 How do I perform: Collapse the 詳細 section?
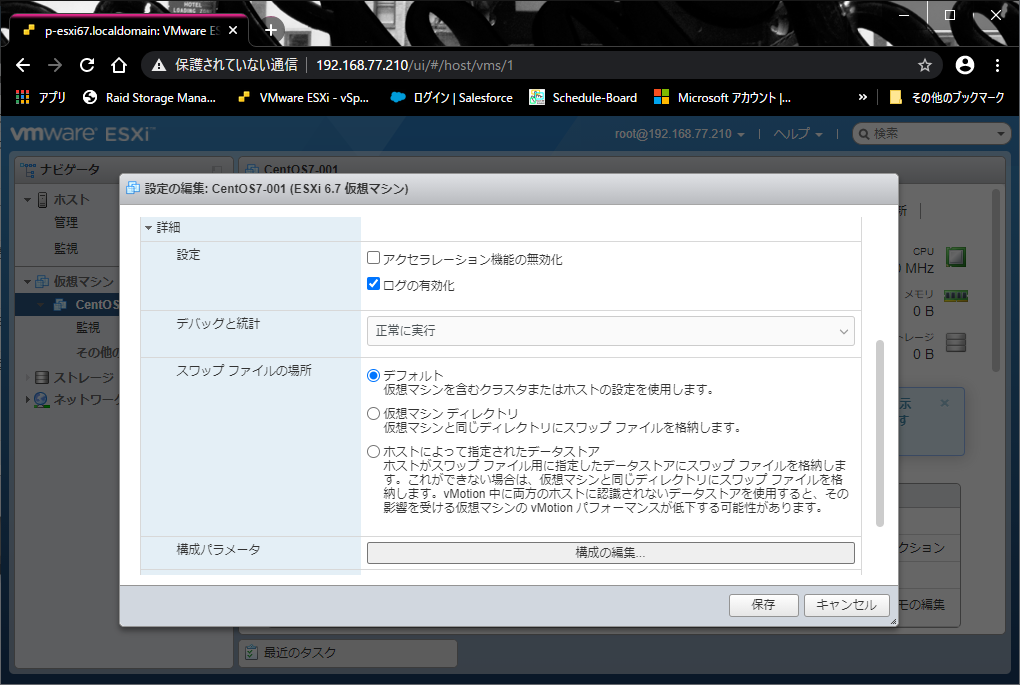[x=148, y=228]
